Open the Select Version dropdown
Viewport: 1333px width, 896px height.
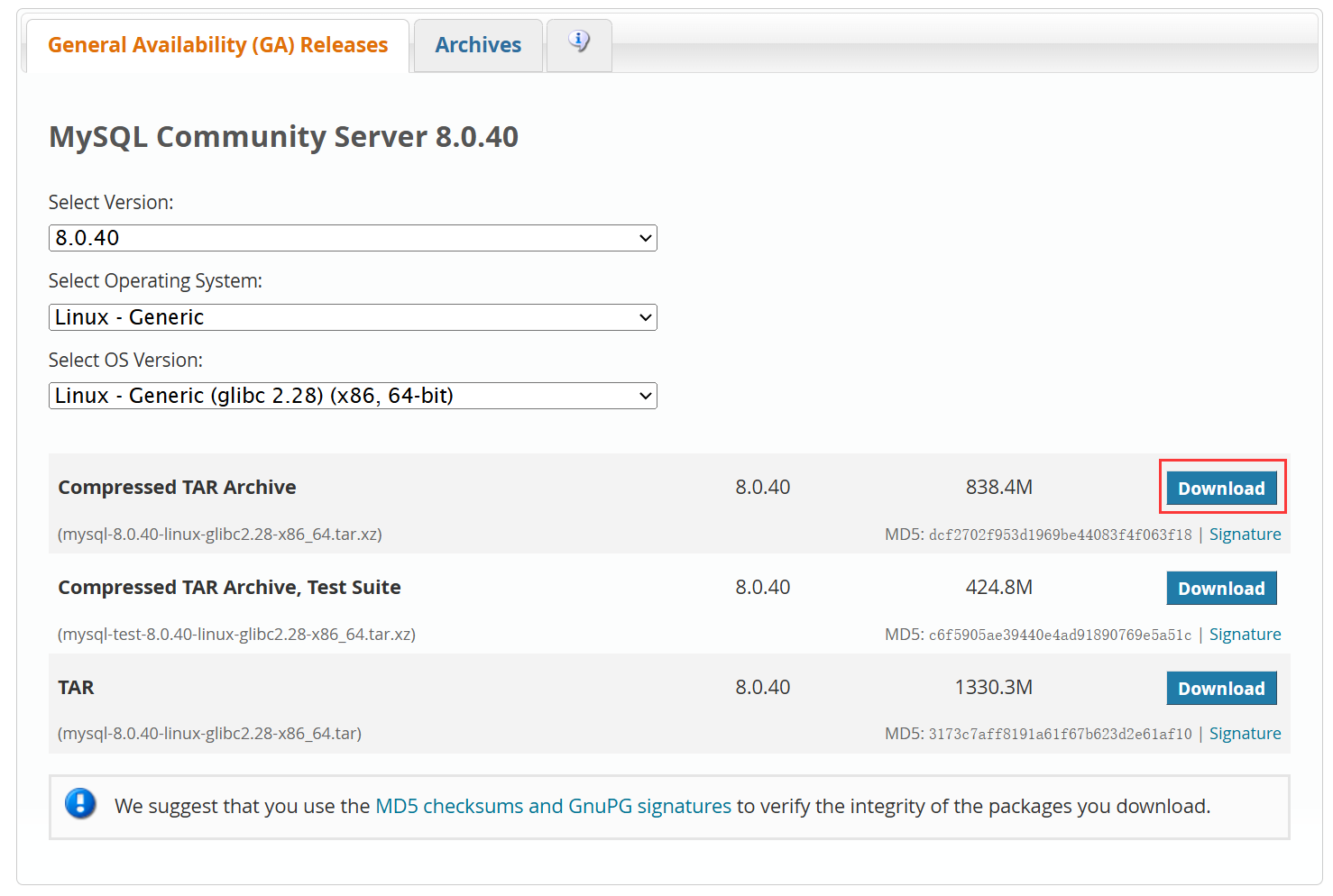coord(352,238)
